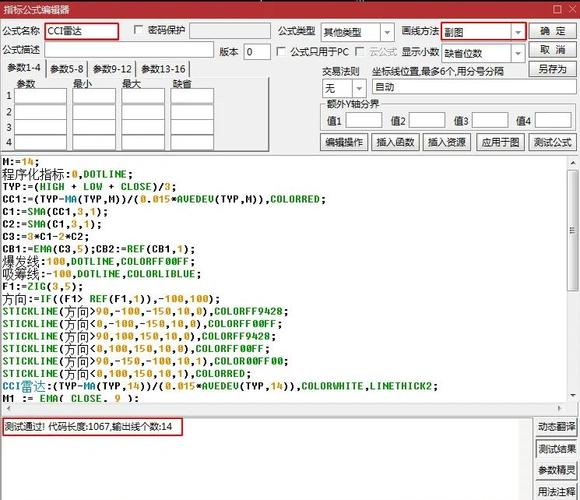
Task: Open the 动态翻译 panel button
Action: 556,427
